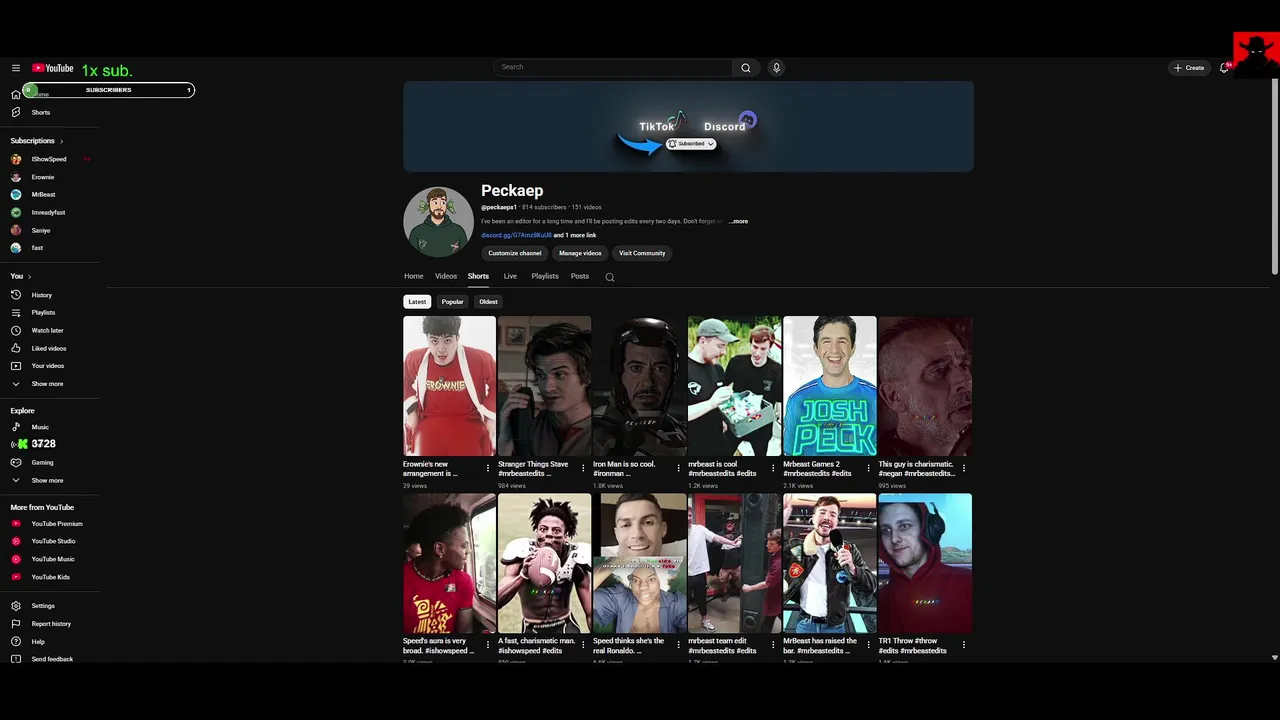The width and height of the screenshot is (1280, 720).
Task: Open options for Stranger Things Steve short
Action: coord(583,468)
